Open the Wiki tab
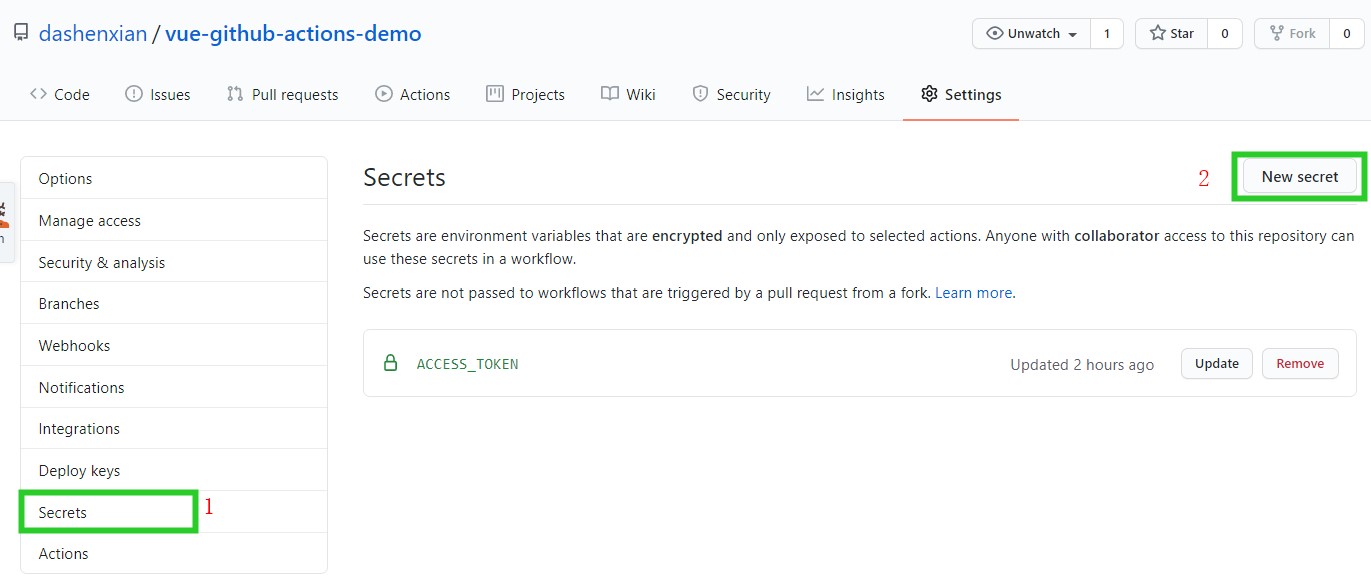This screenshot has width=1371, height=580. tap(628, 94)
